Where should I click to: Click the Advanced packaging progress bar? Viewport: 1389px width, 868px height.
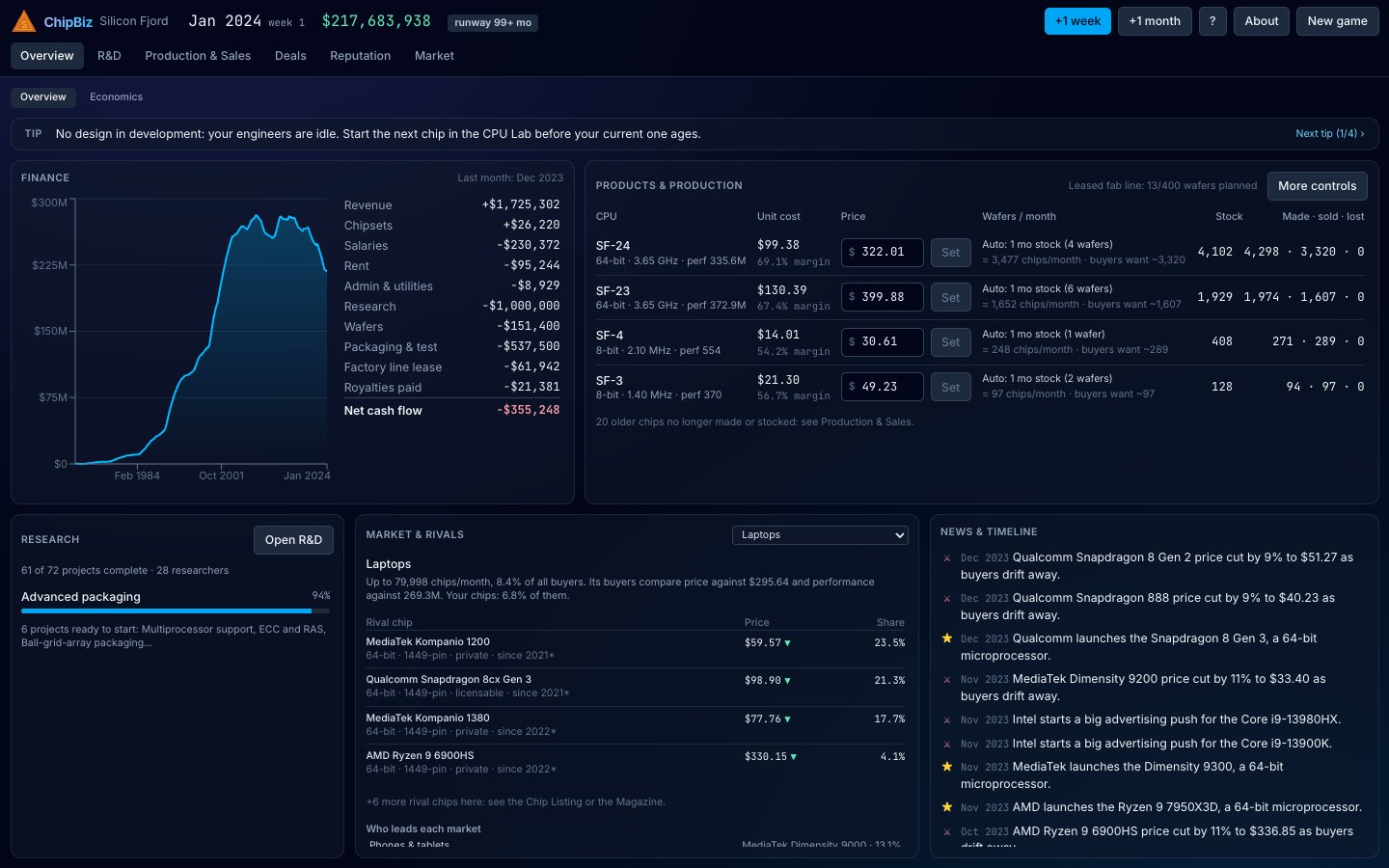point(176,610)
